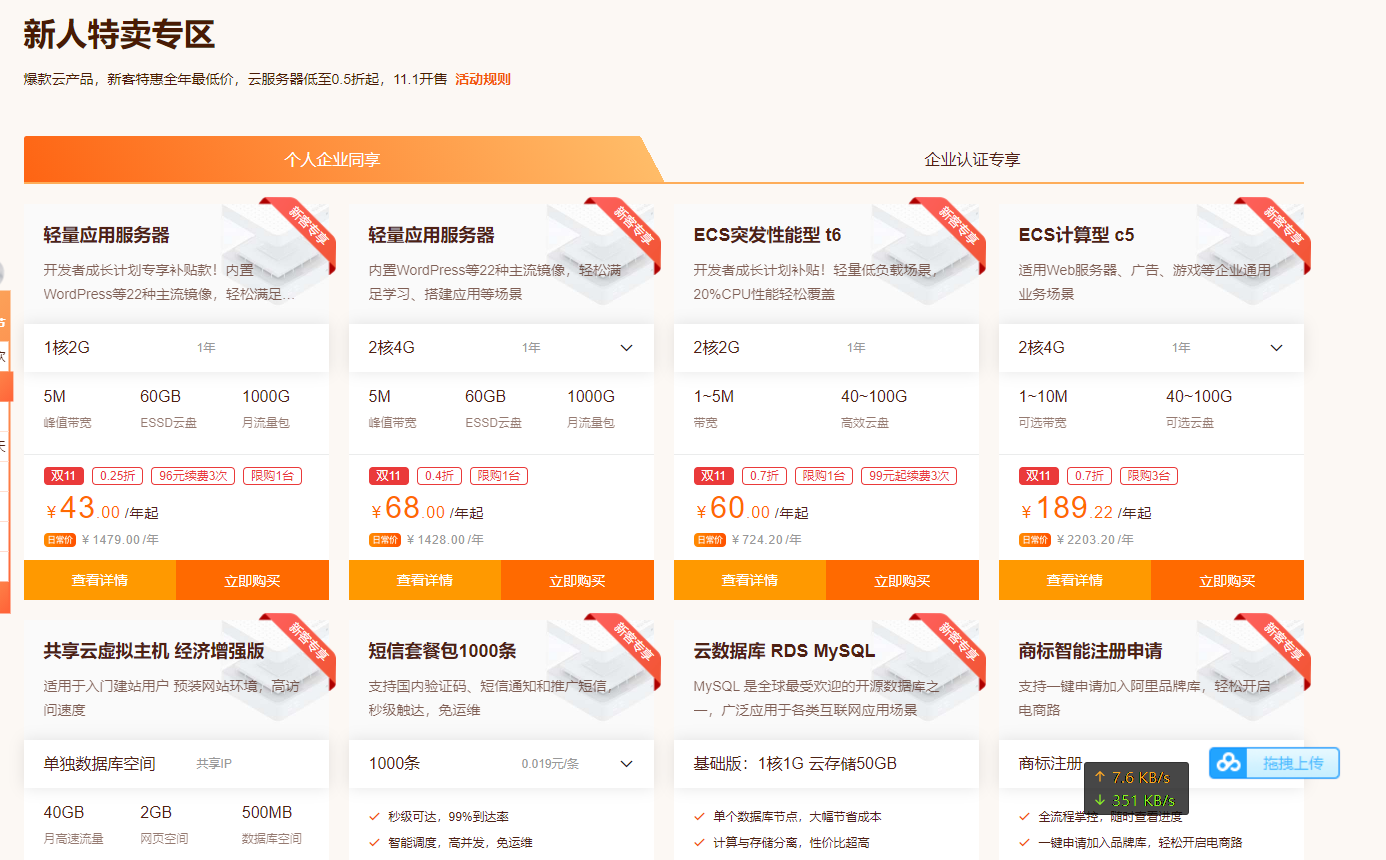Open the 活动规则 link
This screenshot has width=1386, height=860.
point(483,79)
